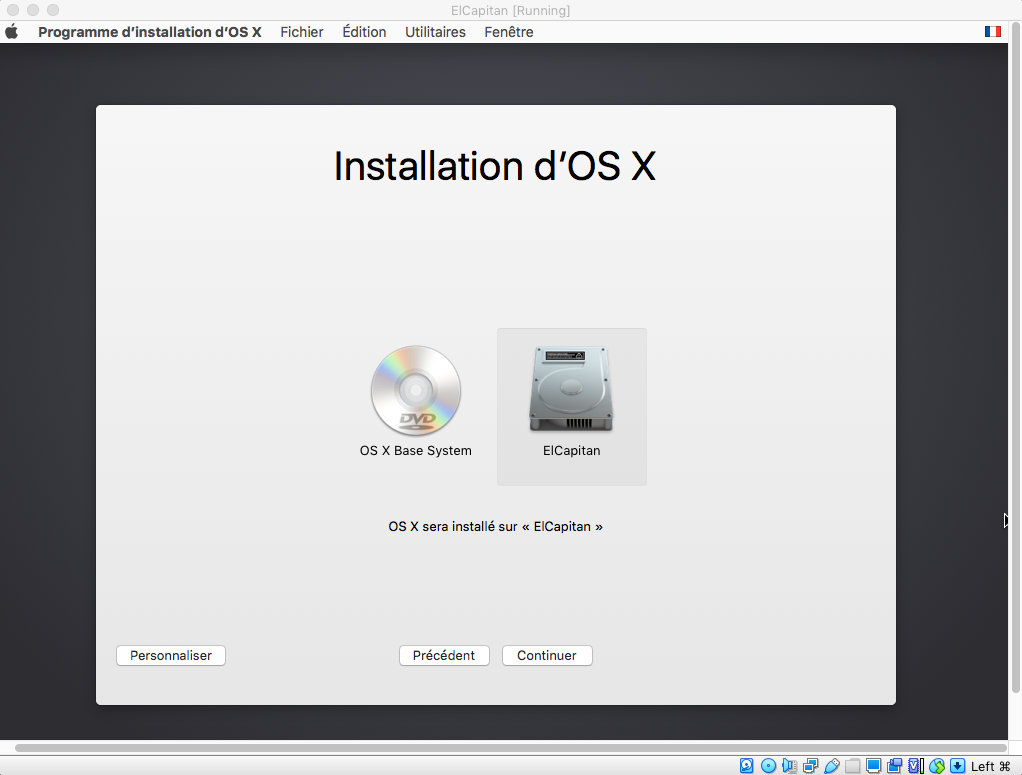Viewport: 1022px width, 775px height.
Task: Click the Left ⌘ host key label
Action: click(991, 767)
